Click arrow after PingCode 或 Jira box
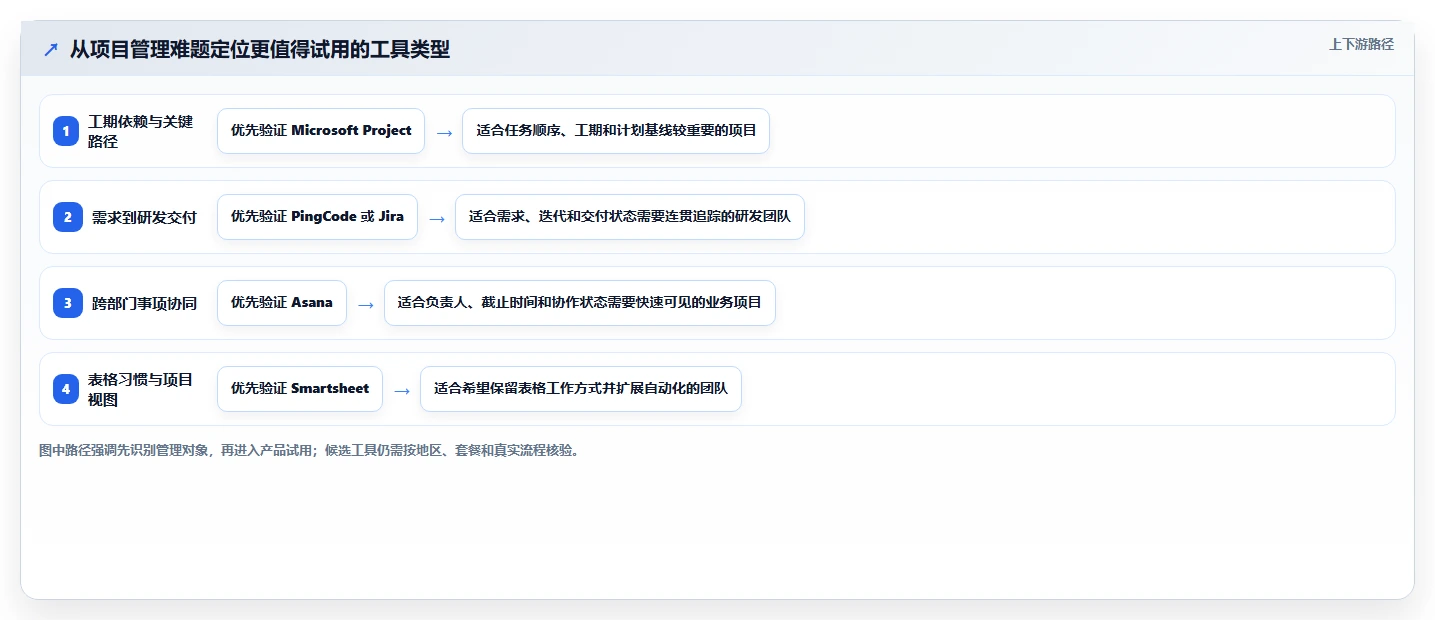The image size is (1435, 620). pyautogui.click(x=437, y=218)
